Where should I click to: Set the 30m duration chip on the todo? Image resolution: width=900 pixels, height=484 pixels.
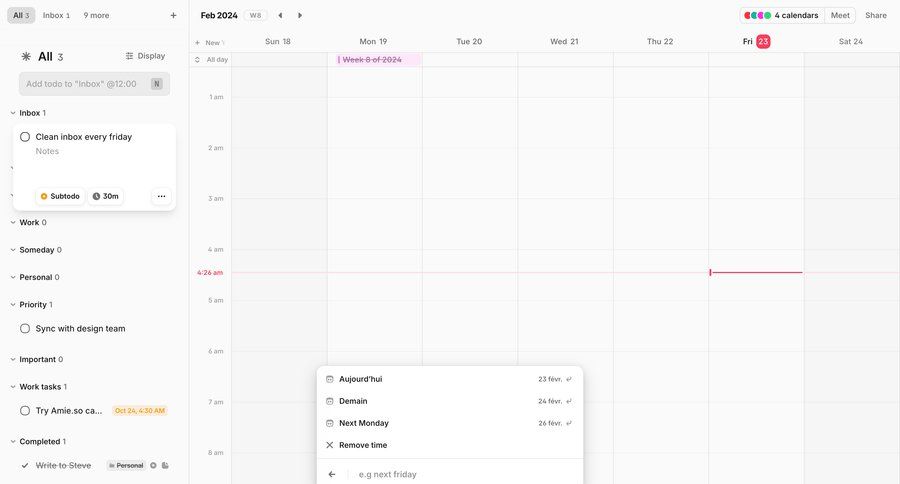pos(106,196)
